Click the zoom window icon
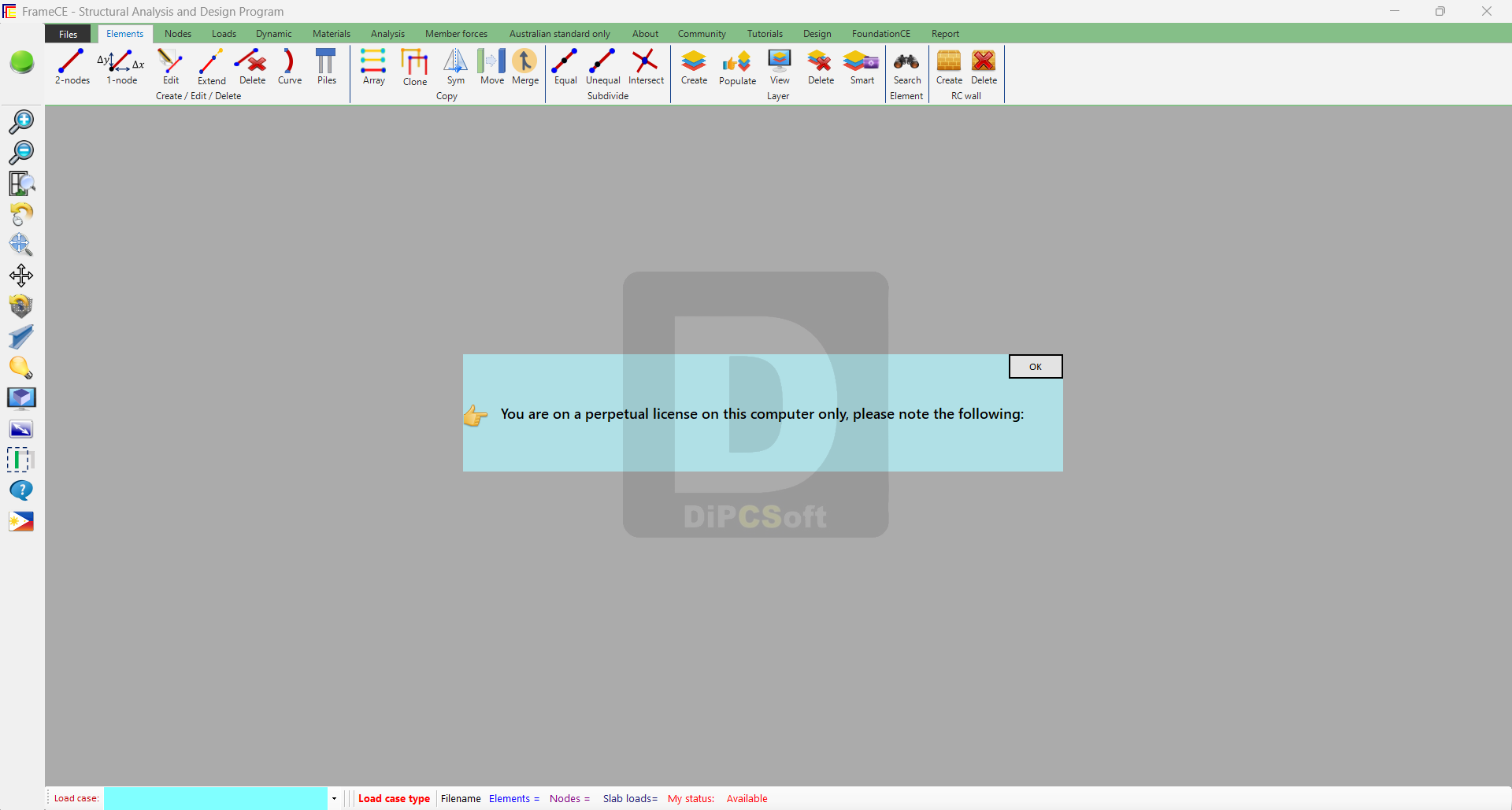 click(21, 183)
